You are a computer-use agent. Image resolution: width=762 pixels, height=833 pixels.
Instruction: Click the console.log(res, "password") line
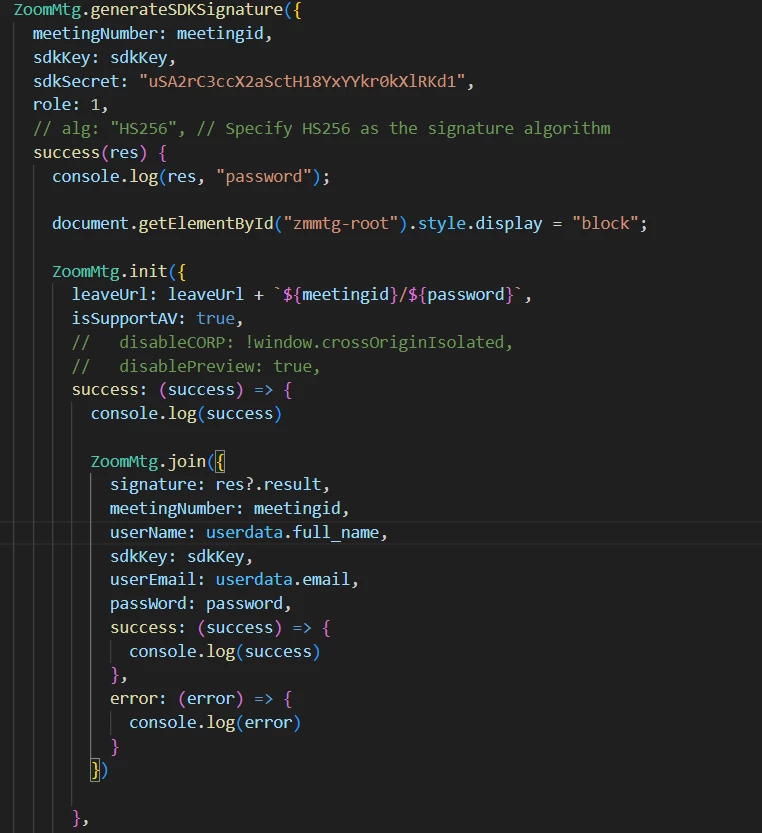[191, 176]
